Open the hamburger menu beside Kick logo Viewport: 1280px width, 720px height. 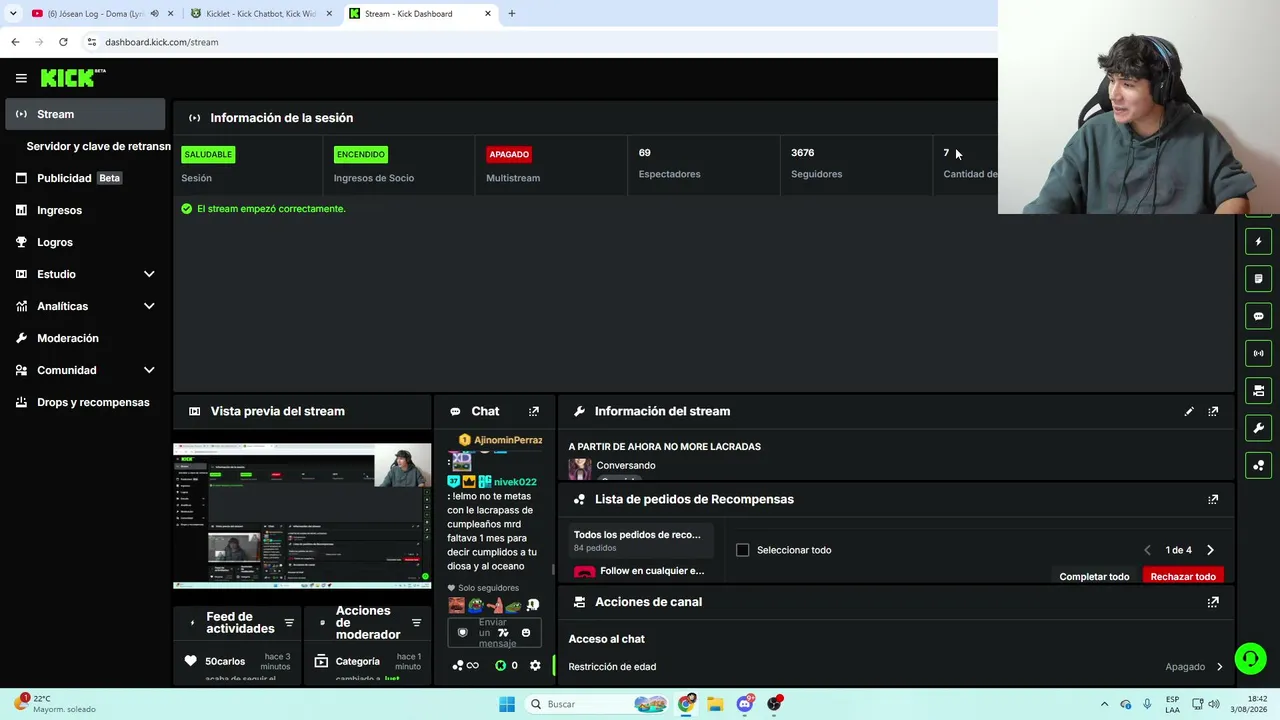[21, 78]
